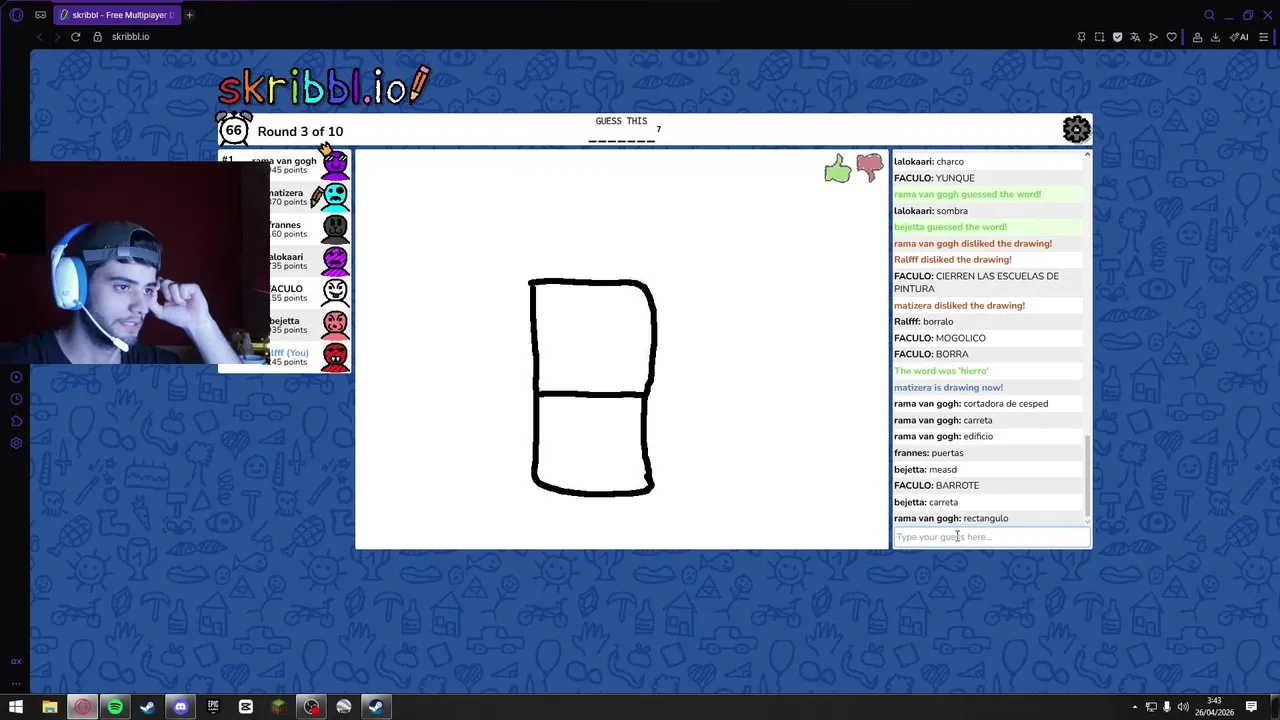Open the easy setup menu lines icon
1280x720 pixels.
click(x=1263, y=37)
